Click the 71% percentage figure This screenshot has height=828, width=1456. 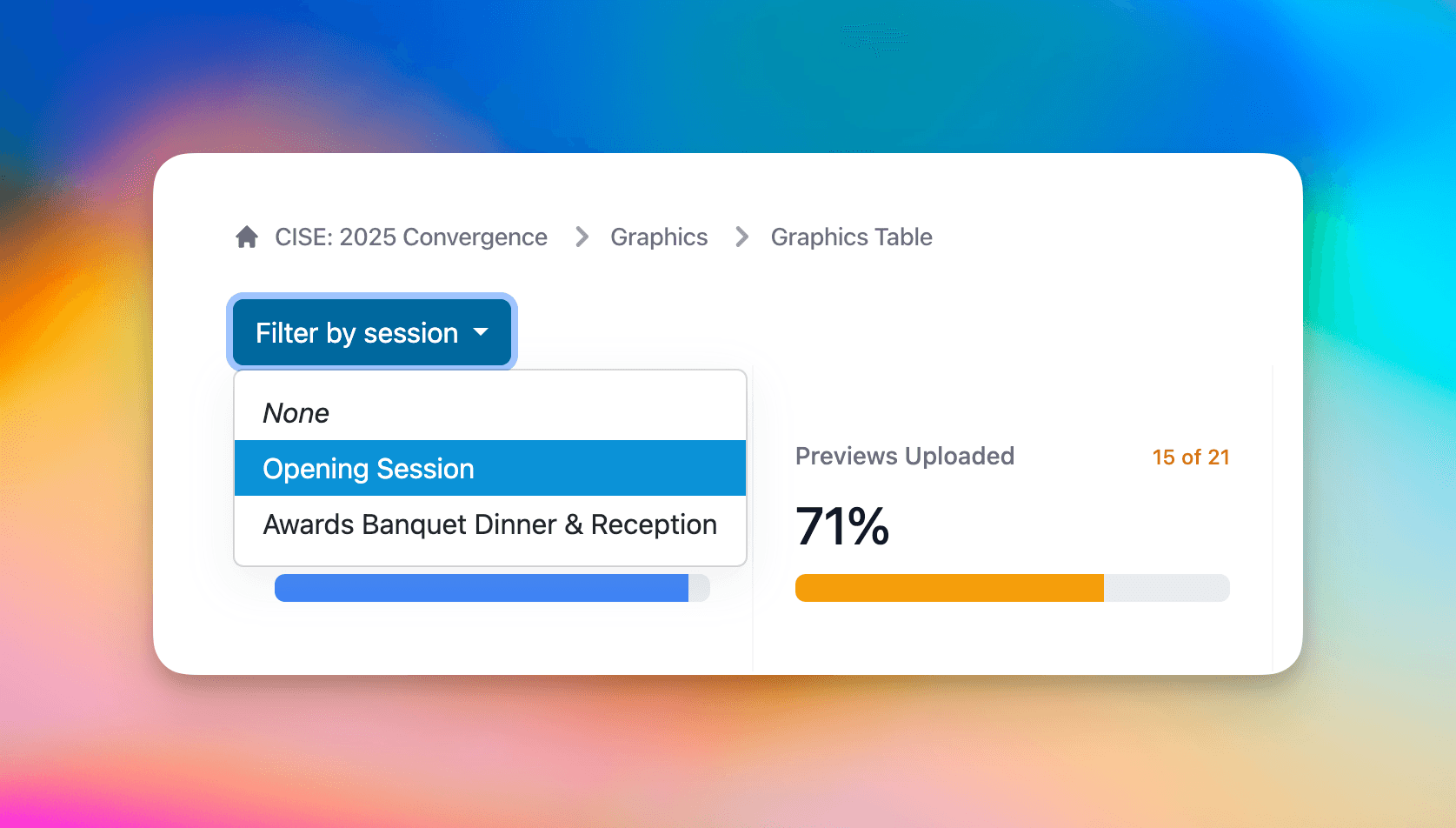point(842,526)
